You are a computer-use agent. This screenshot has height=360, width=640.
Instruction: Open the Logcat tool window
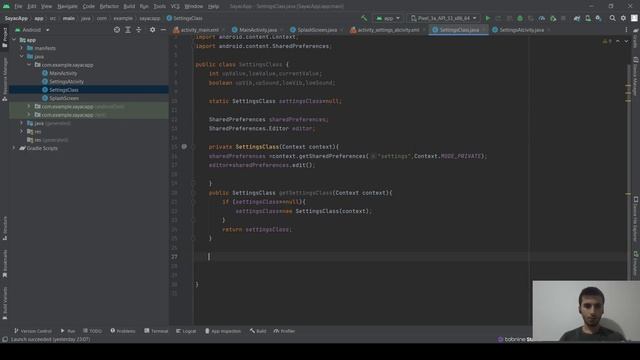click(x=186, y=331)
